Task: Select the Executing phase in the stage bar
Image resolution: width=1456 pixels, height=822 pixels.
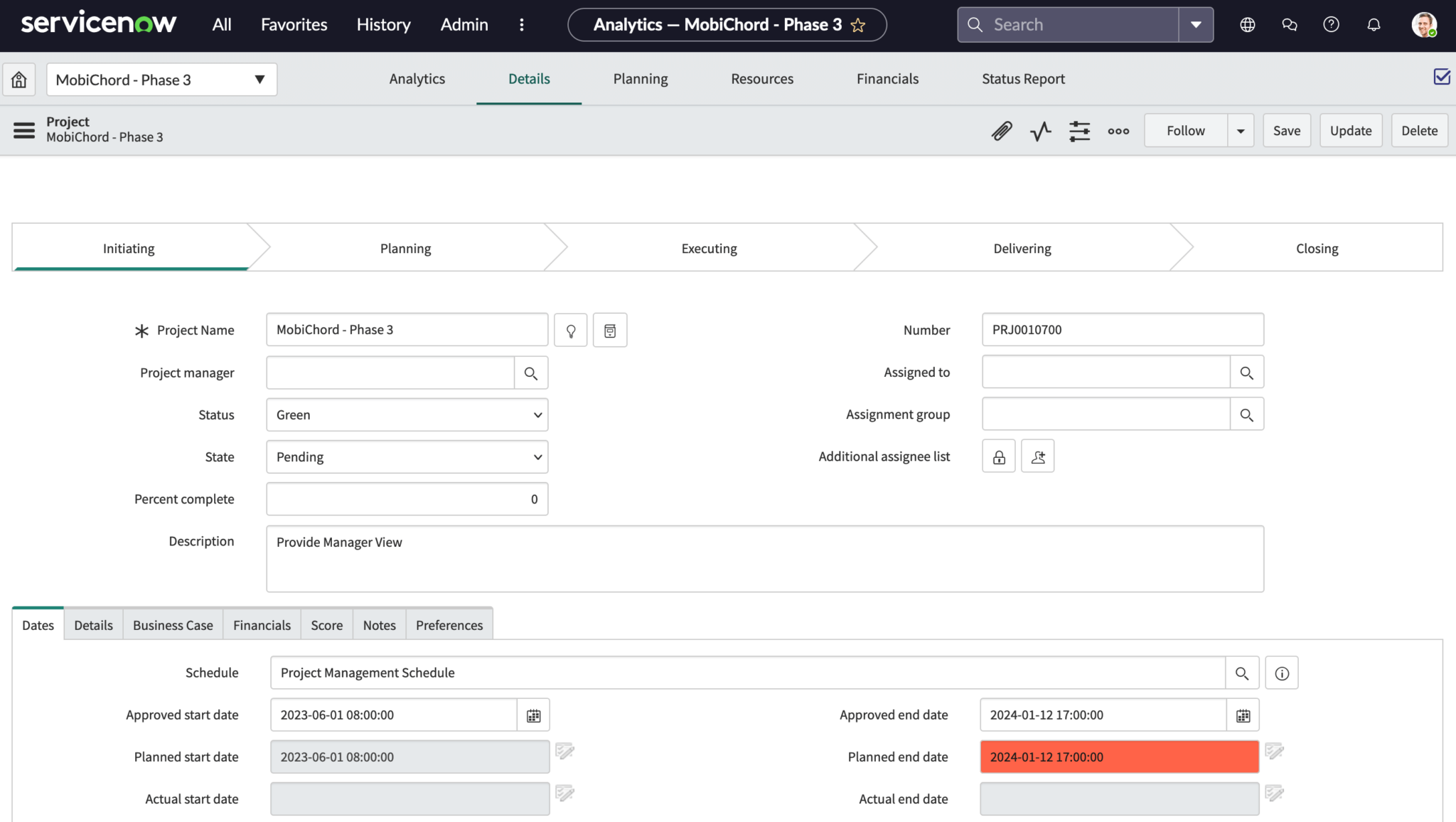Action: [x=710, y=248]
